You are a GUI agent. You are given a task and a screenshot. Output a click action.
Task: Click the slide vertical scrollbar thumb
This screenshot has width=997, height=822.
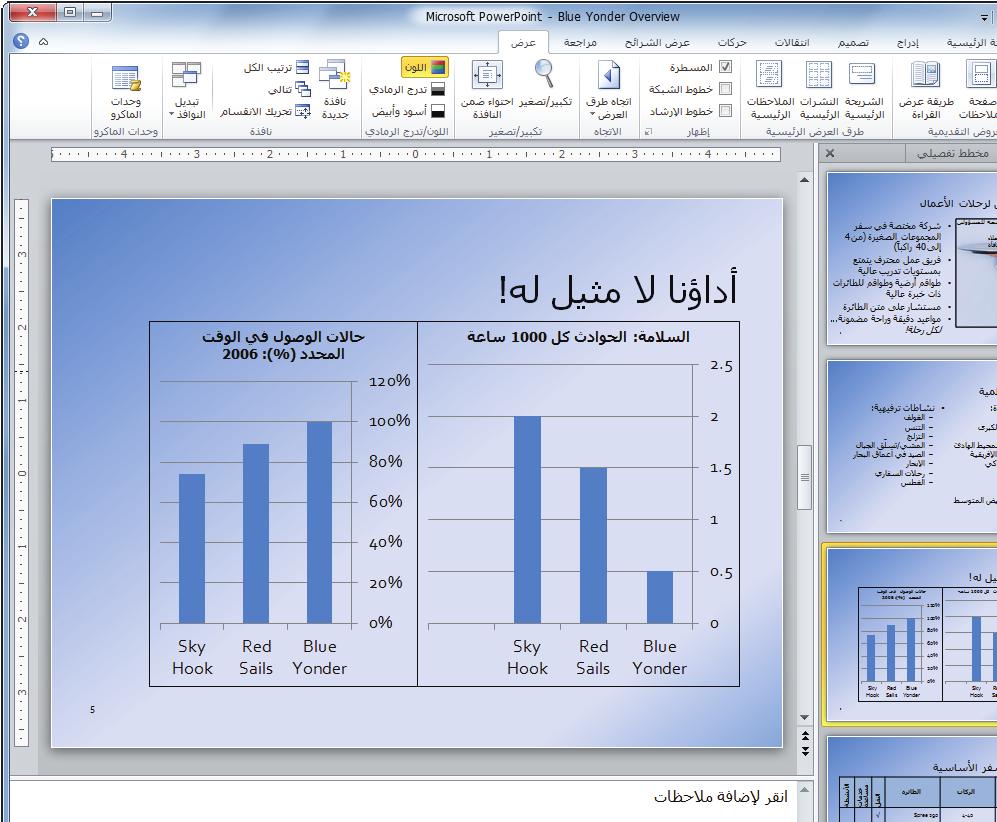coord(804,477)
